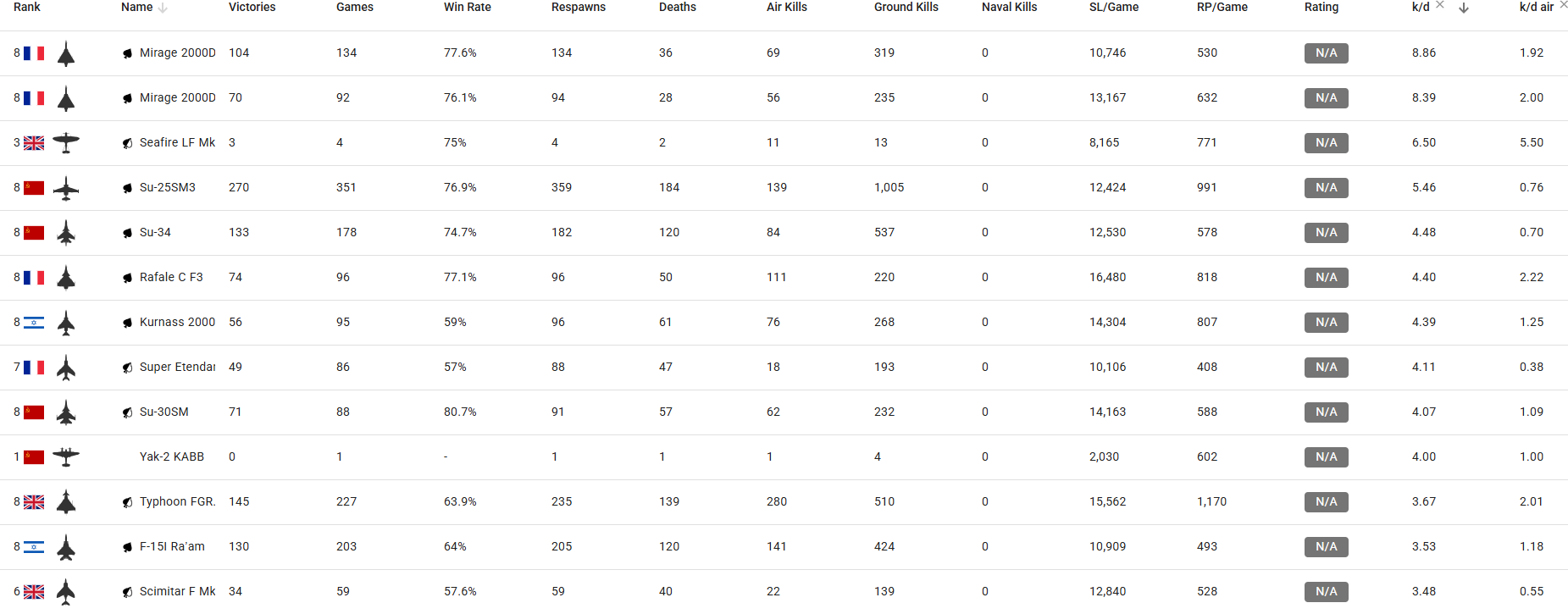Click the Su-34 jet silhouette icon
This screenshot has height=614, width=1568.
pos(66,233)
